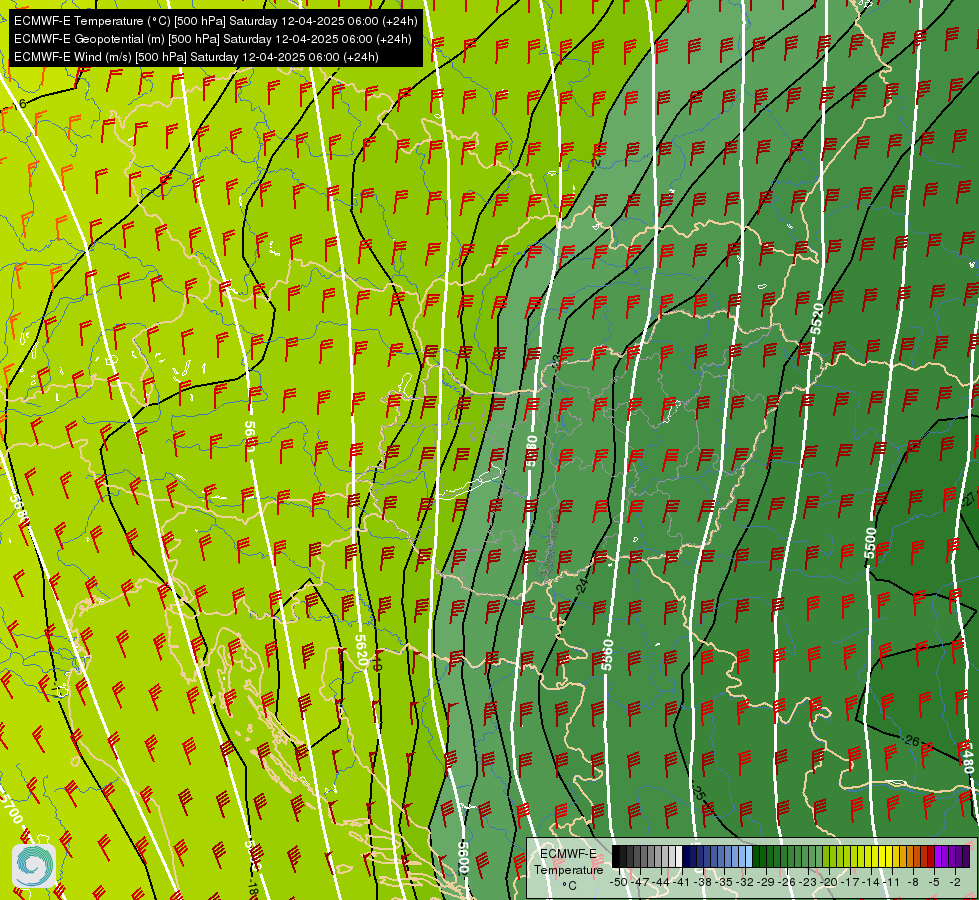Click the 5560 geopotential contour label
Image resolution: width=979 pixels, height=900 pixels.
coord(608,655)
